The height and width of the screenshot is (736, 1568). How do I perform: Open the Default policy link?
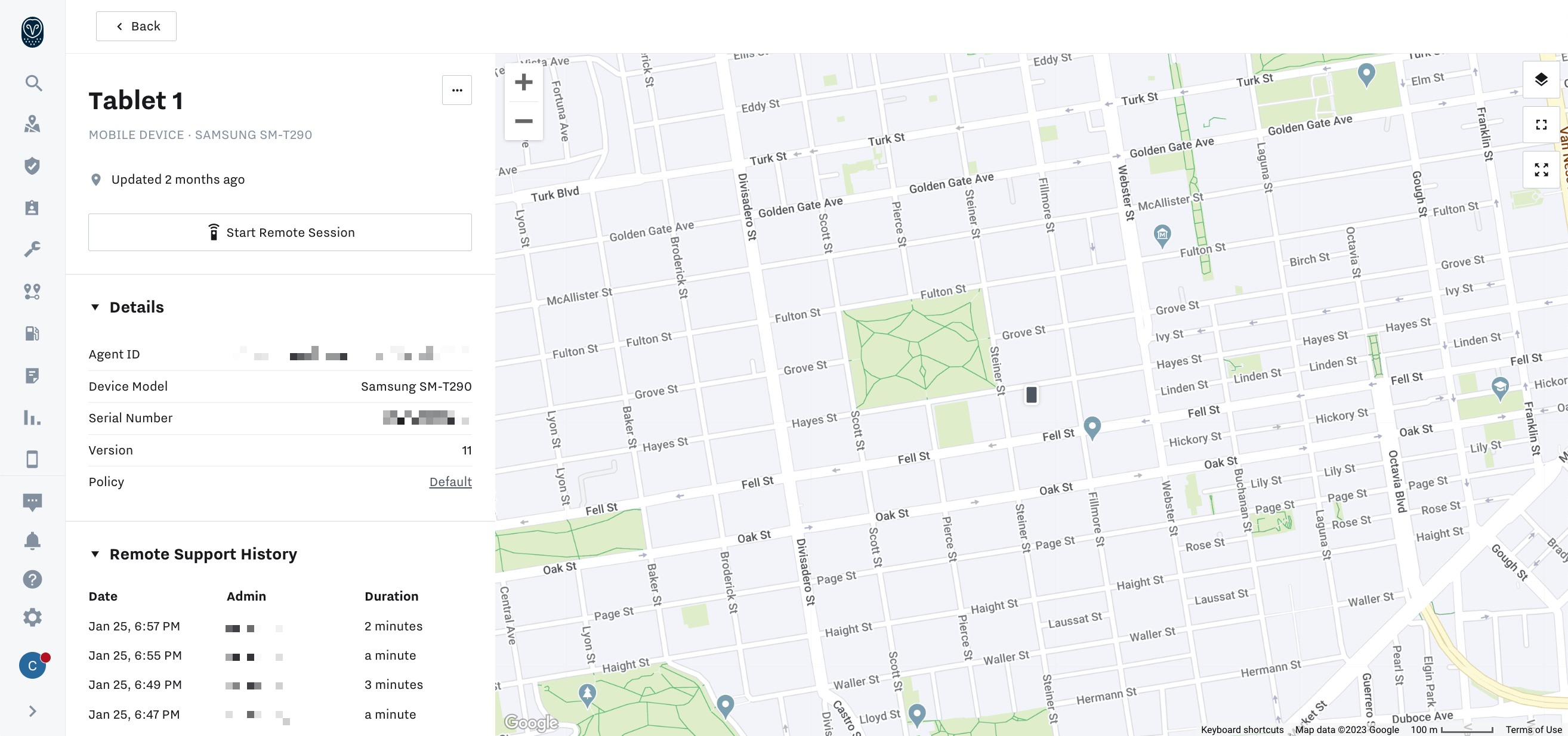click(450, 481)
